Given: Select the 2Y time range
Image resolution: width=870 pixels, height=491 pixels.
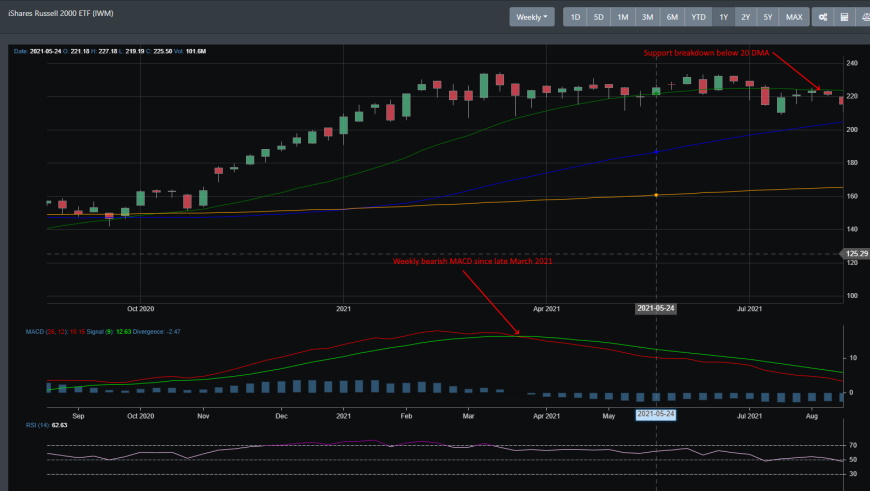Looking at the screenshot, I should click(746, 17).
